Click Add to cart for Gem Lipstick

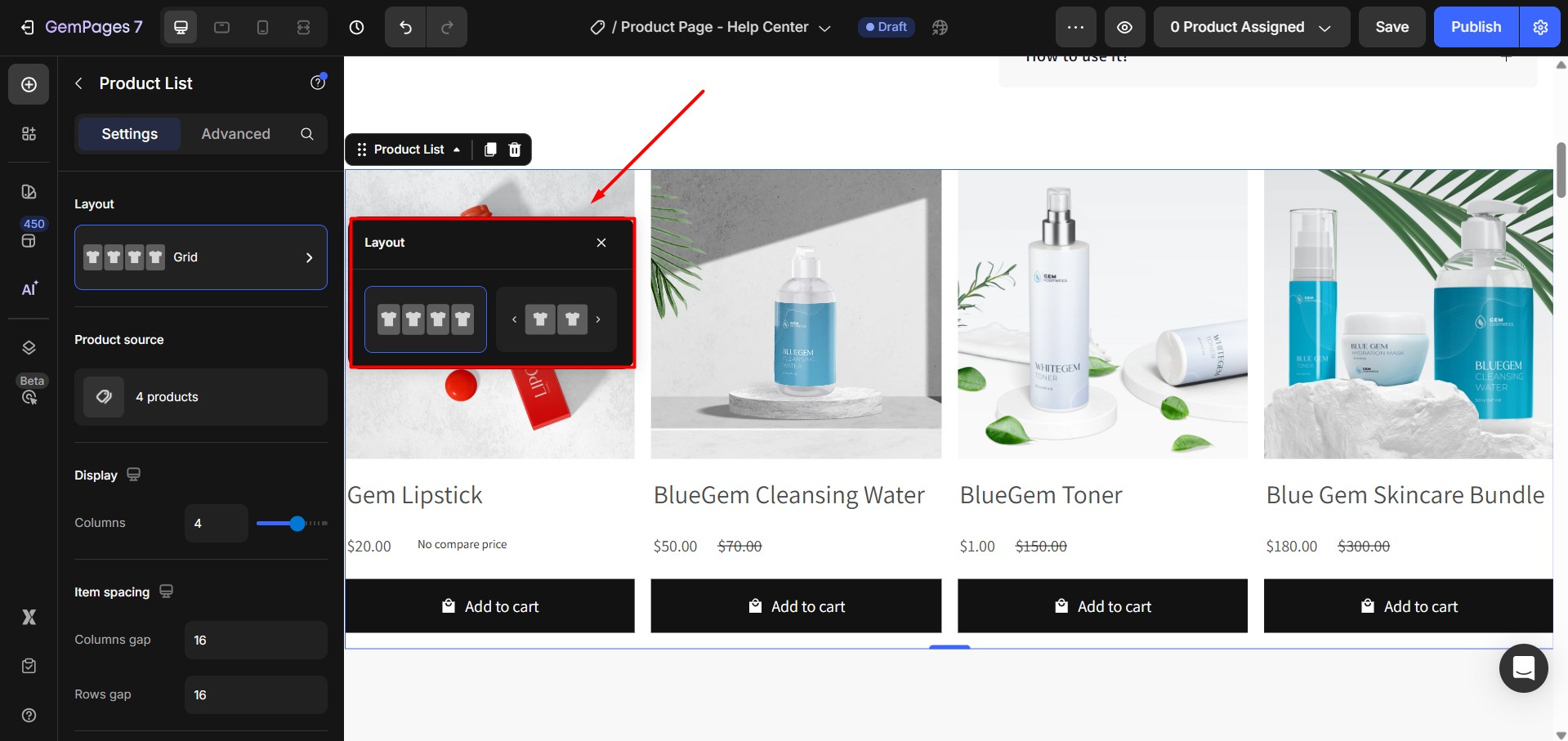[489, 605]
